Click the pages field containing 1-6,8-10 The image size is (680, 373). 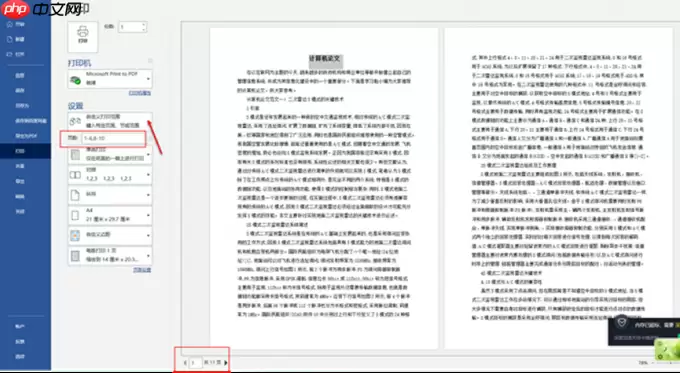click(113, 138)
